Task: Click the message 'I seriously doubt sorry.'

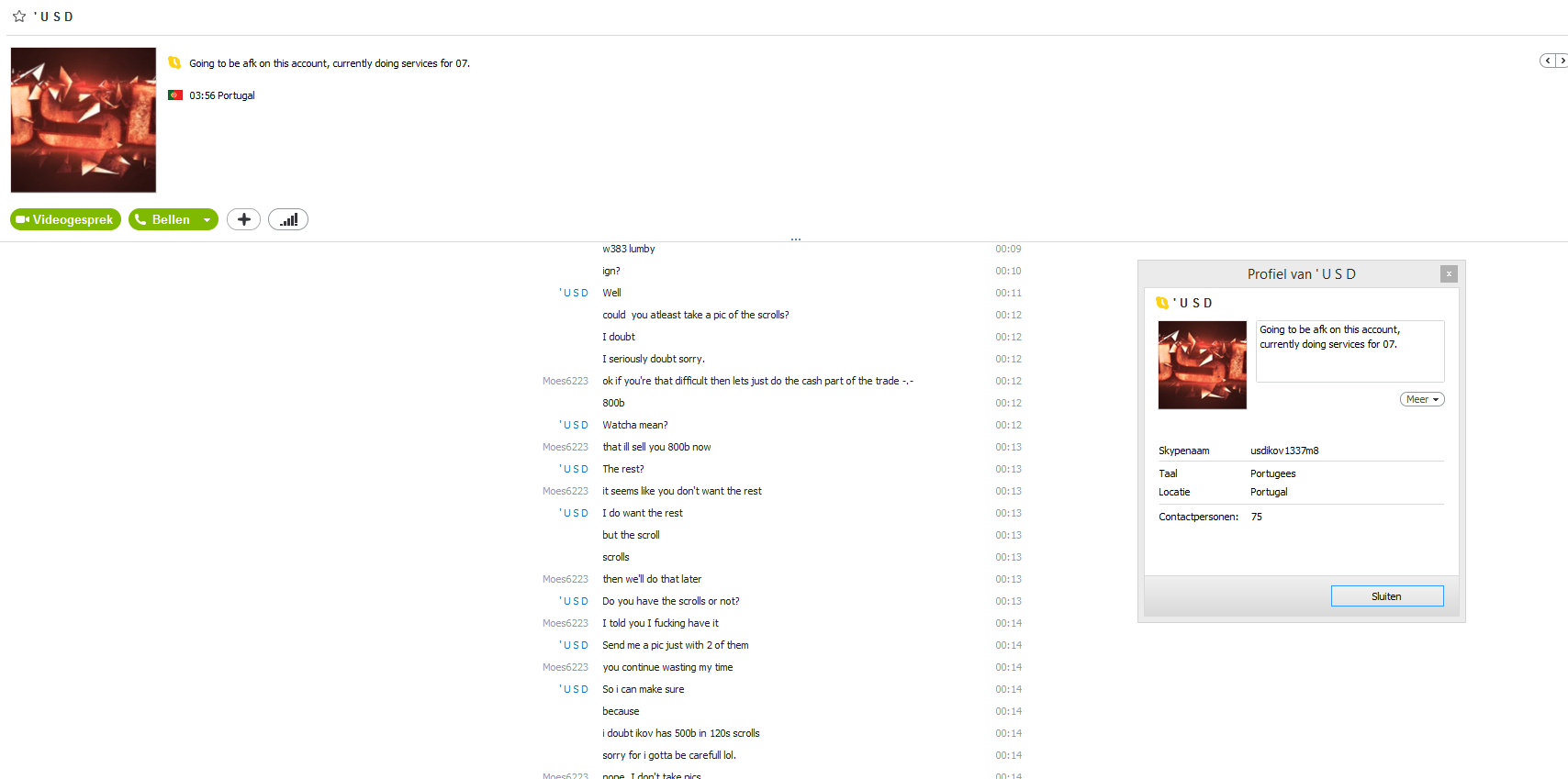Action: [654, 359]
